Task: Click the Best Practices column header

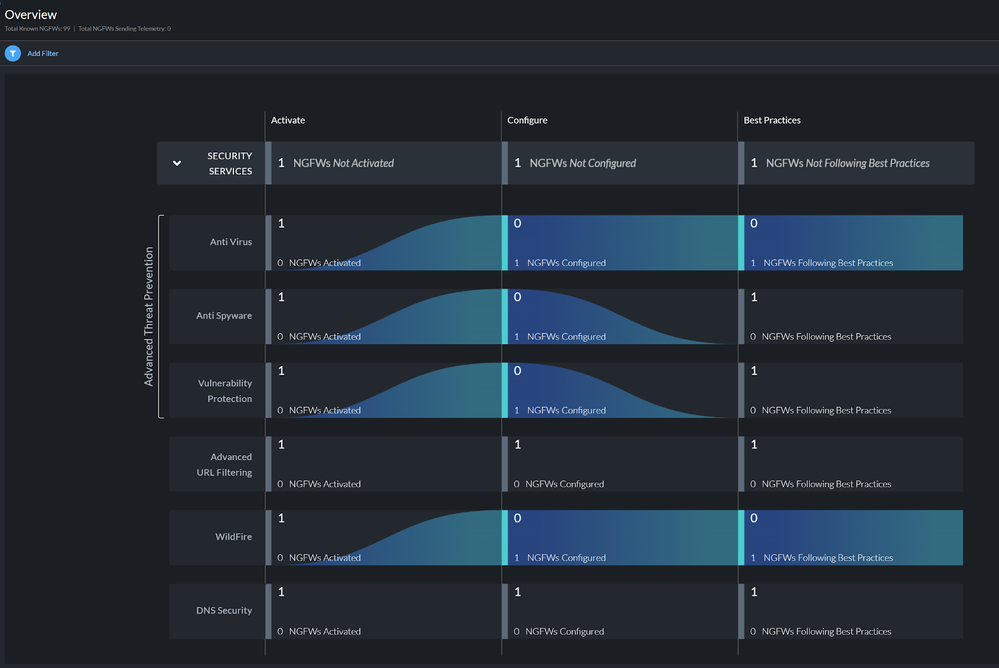Action: tap(772, 120)
